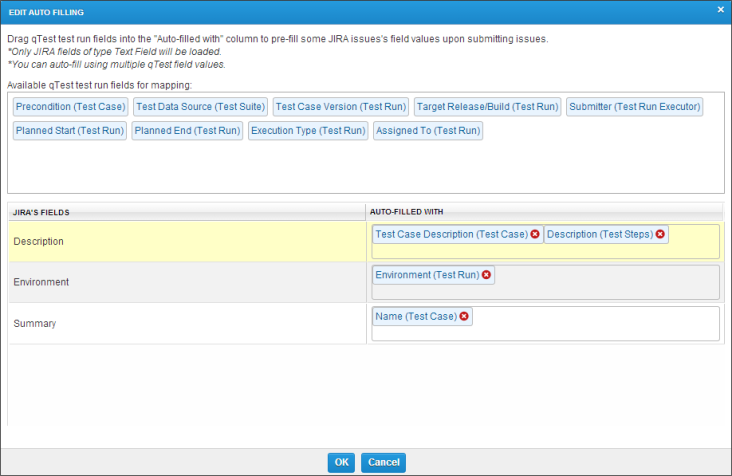Remove Description (Test Steps) mapping tag
Image resolution: width=732 pixels, height=476 pixels.
[661, 234]
